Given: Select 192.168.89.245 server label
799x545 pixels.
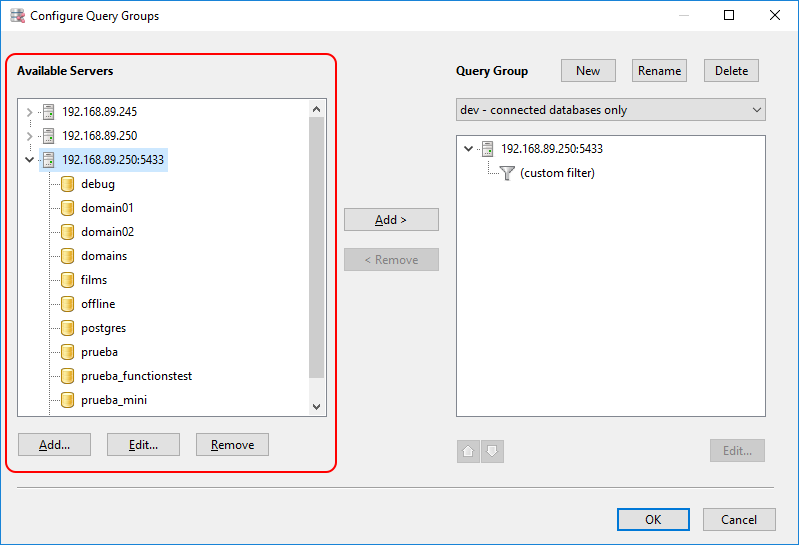Looking at the screenshot, I should 100,112.
